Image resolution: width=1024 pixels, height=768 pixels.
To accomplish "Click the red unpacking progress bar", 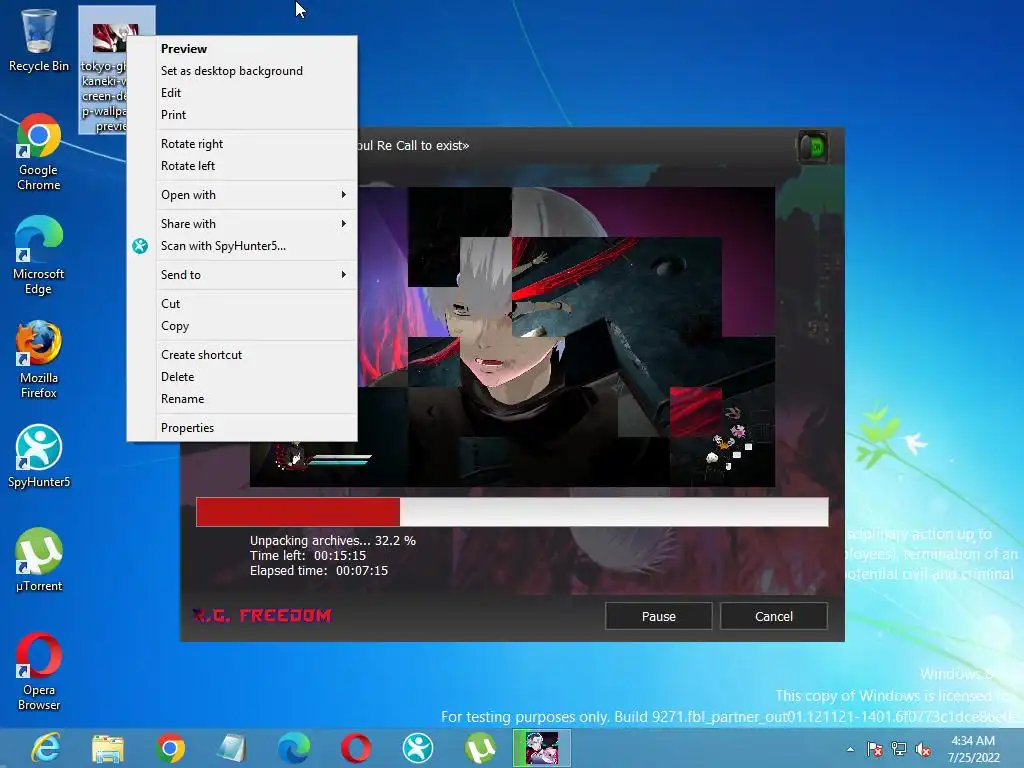I will pyautogui.click(x=512, y=511).
